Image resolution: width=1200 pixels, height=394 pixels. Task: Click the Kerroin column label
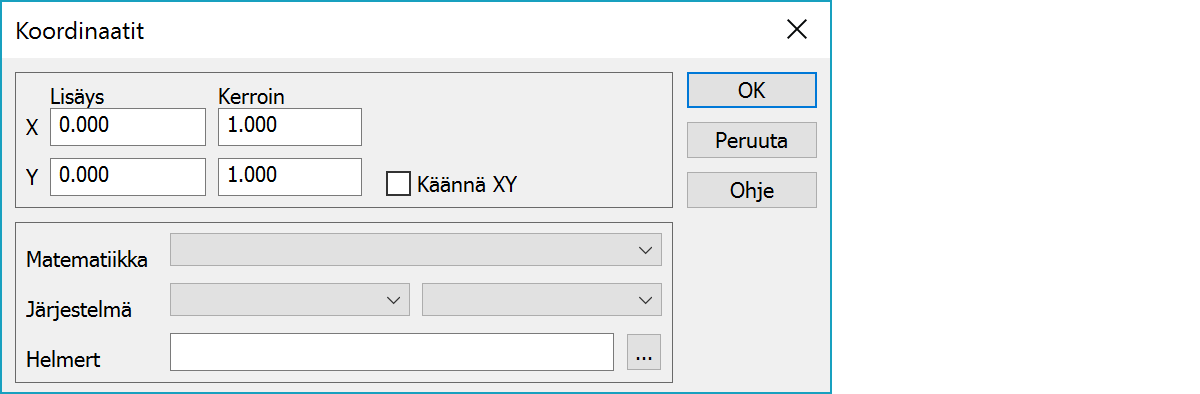coord(251,96)
